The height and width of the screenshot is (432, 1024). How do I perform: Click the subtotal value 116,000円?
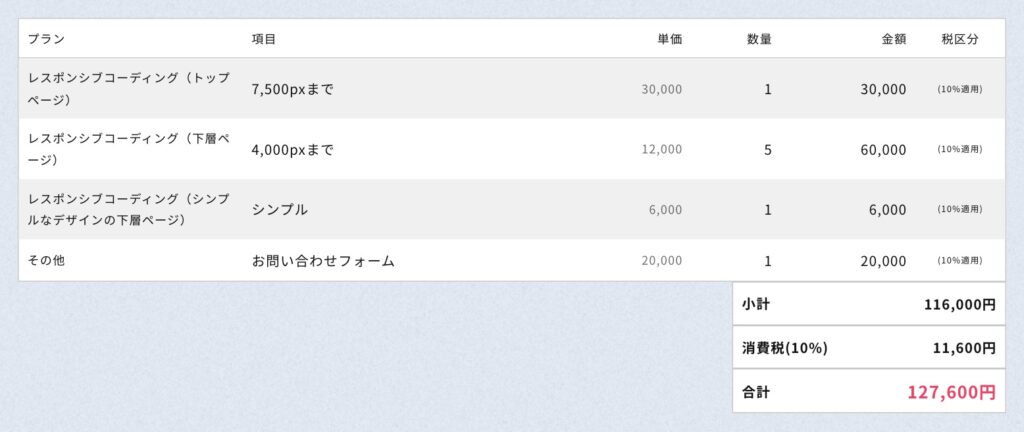(960, 304)
